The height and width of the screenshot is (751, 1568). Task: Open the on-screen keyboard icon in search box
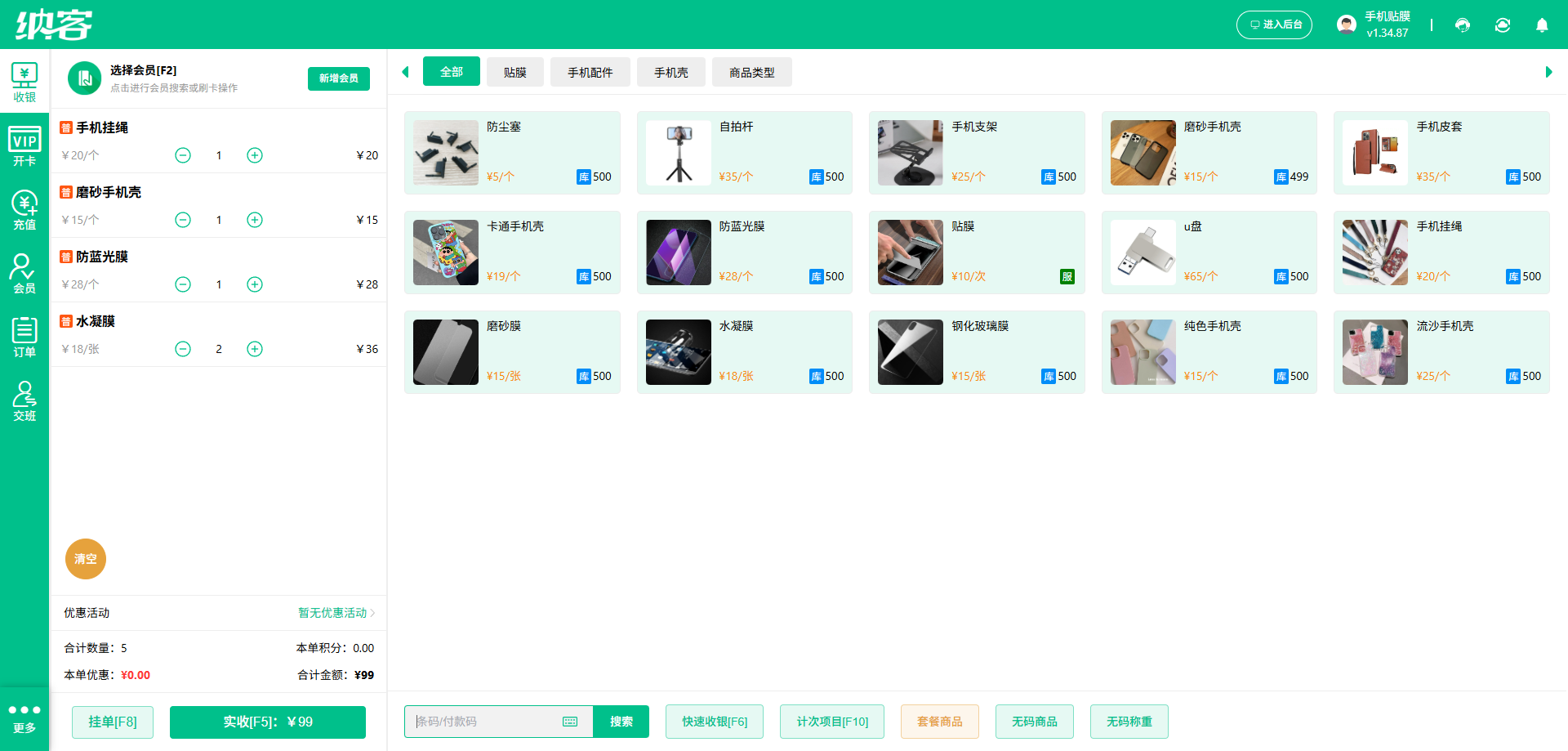coord(570,722)
